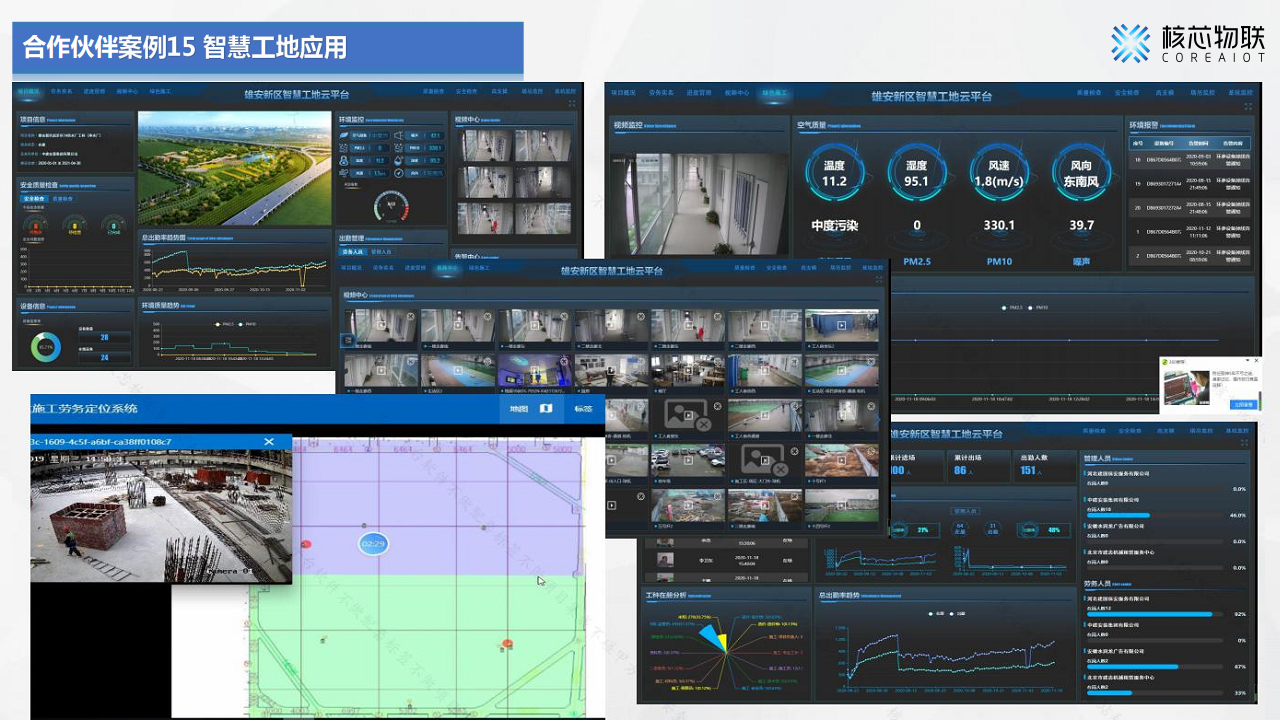Click the red safety gauge in 安全质量检查

pos(36,227)
